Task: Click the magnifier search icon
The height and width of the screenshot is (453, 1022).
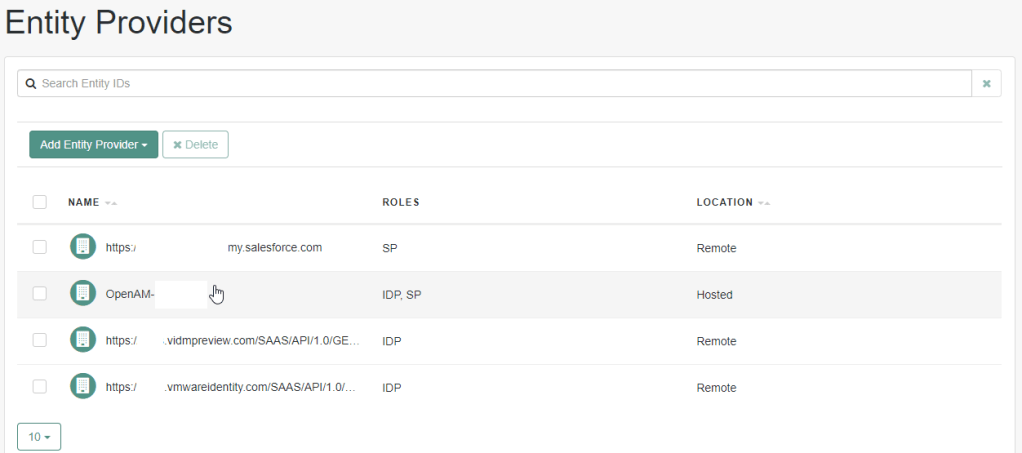Action: click(31, 84)
